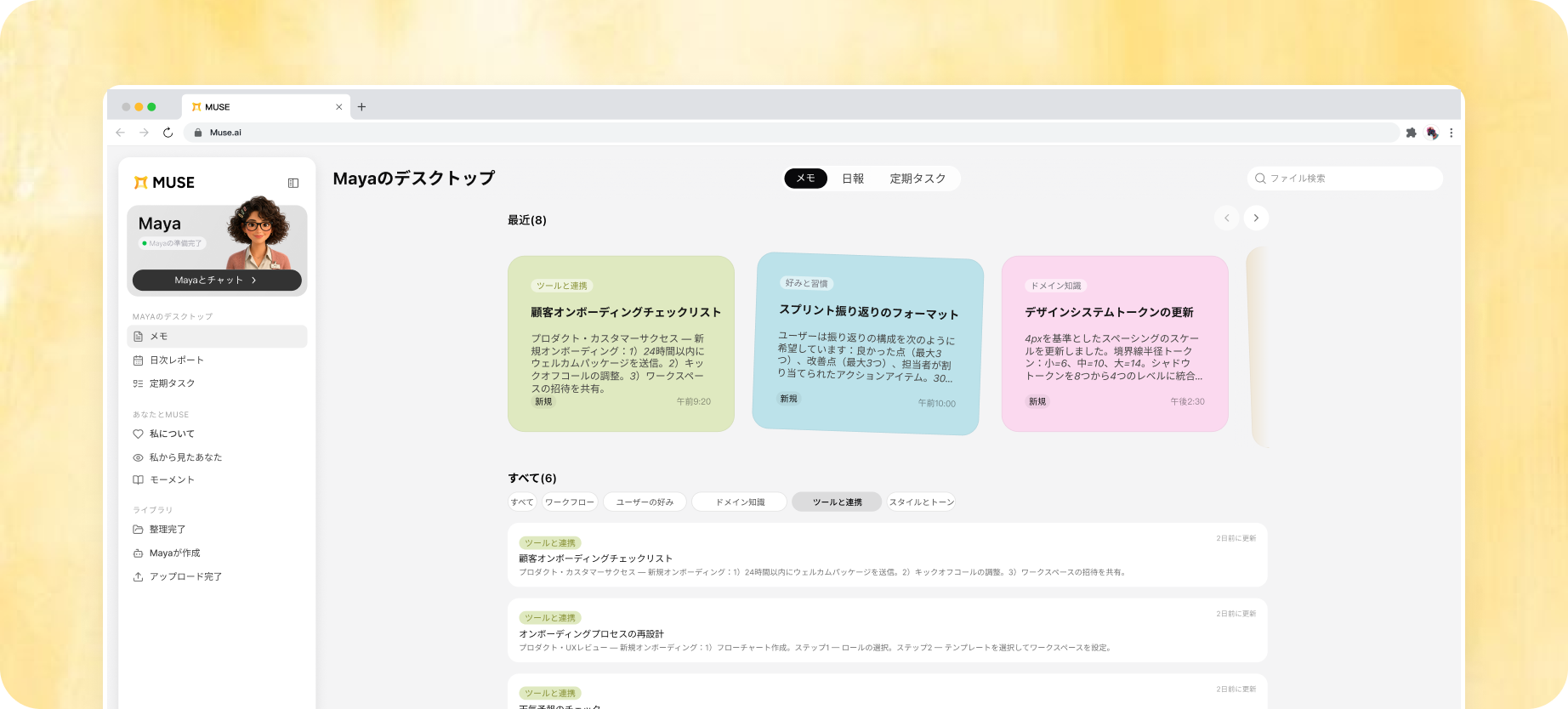Click the ドメイン知識 tag on pink card
This screenshot has height=709, width=1568.
1056,286
